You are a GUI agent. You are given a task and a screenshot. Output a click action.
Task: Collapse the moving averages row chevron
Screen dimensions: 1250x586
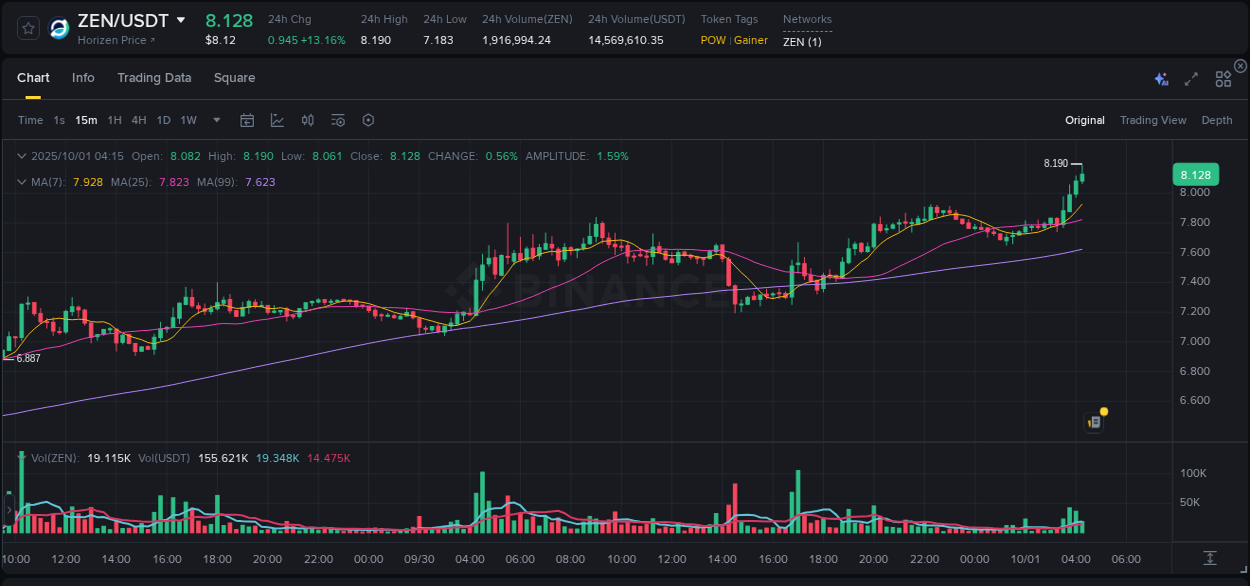[22, 181]
